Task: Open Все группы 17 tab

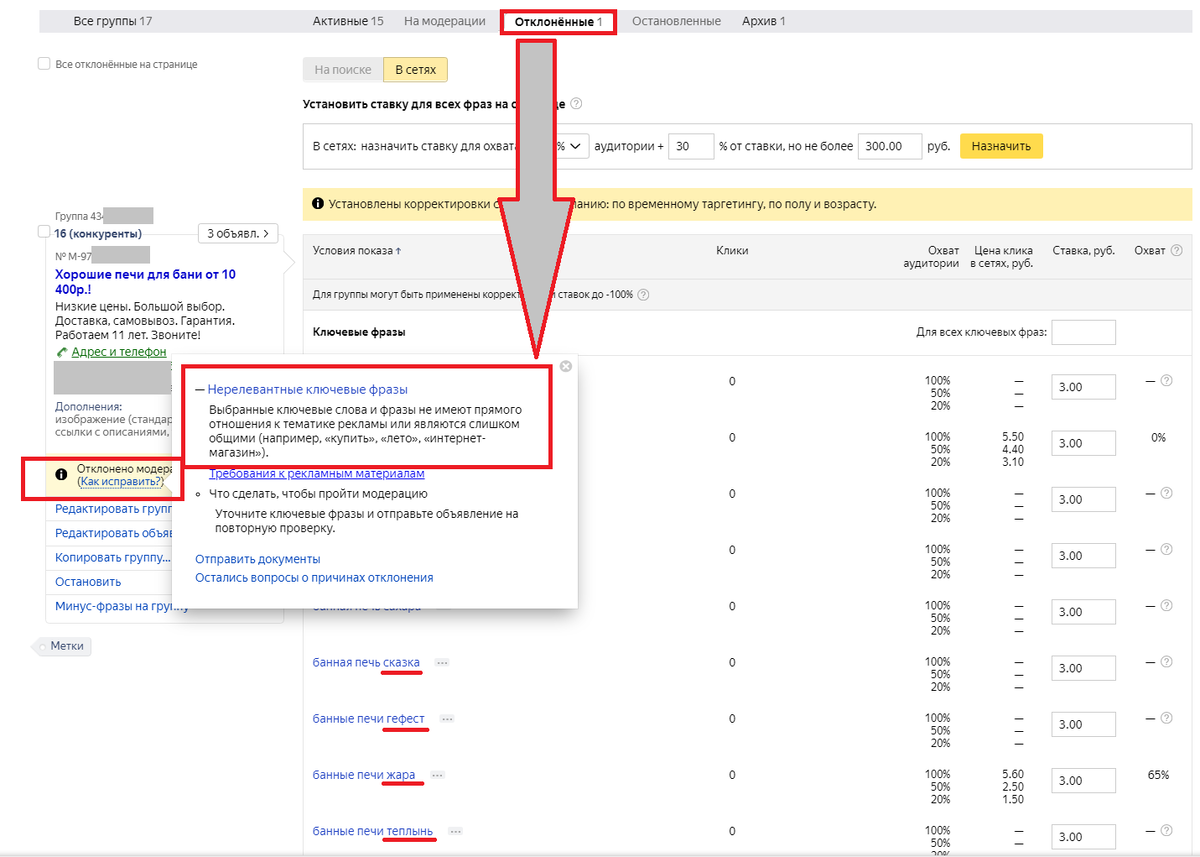Action: pyautogui.click(x=113, y=21)
